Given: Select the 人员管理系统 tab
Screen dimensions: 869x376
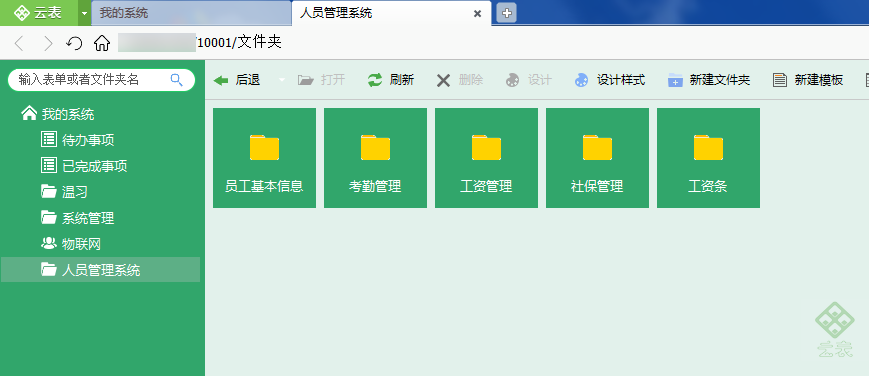Looking at the screenshot, I should (391, 13).
